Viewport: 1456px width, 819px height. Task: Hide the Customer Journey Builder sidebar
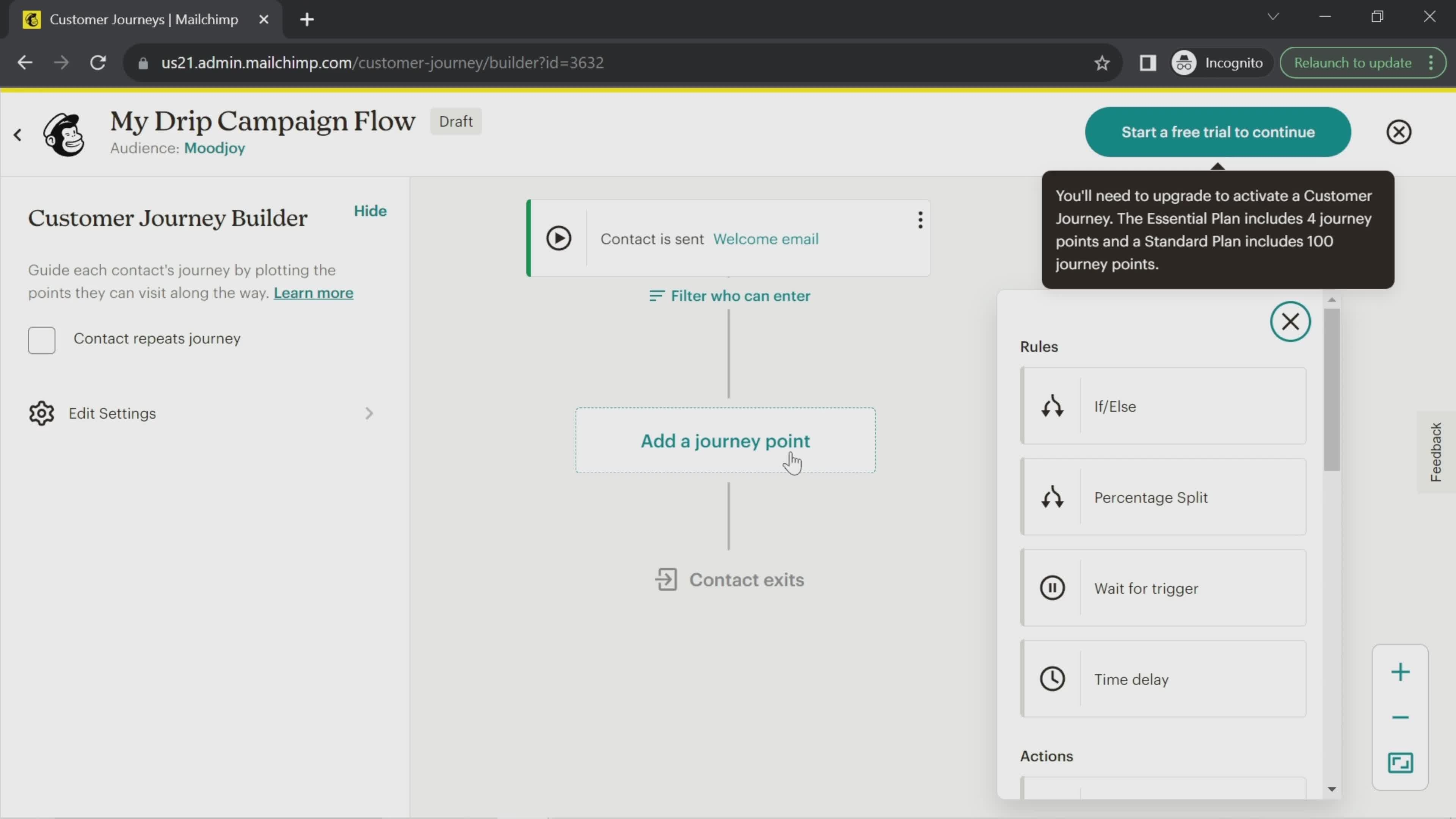point(371,211)
